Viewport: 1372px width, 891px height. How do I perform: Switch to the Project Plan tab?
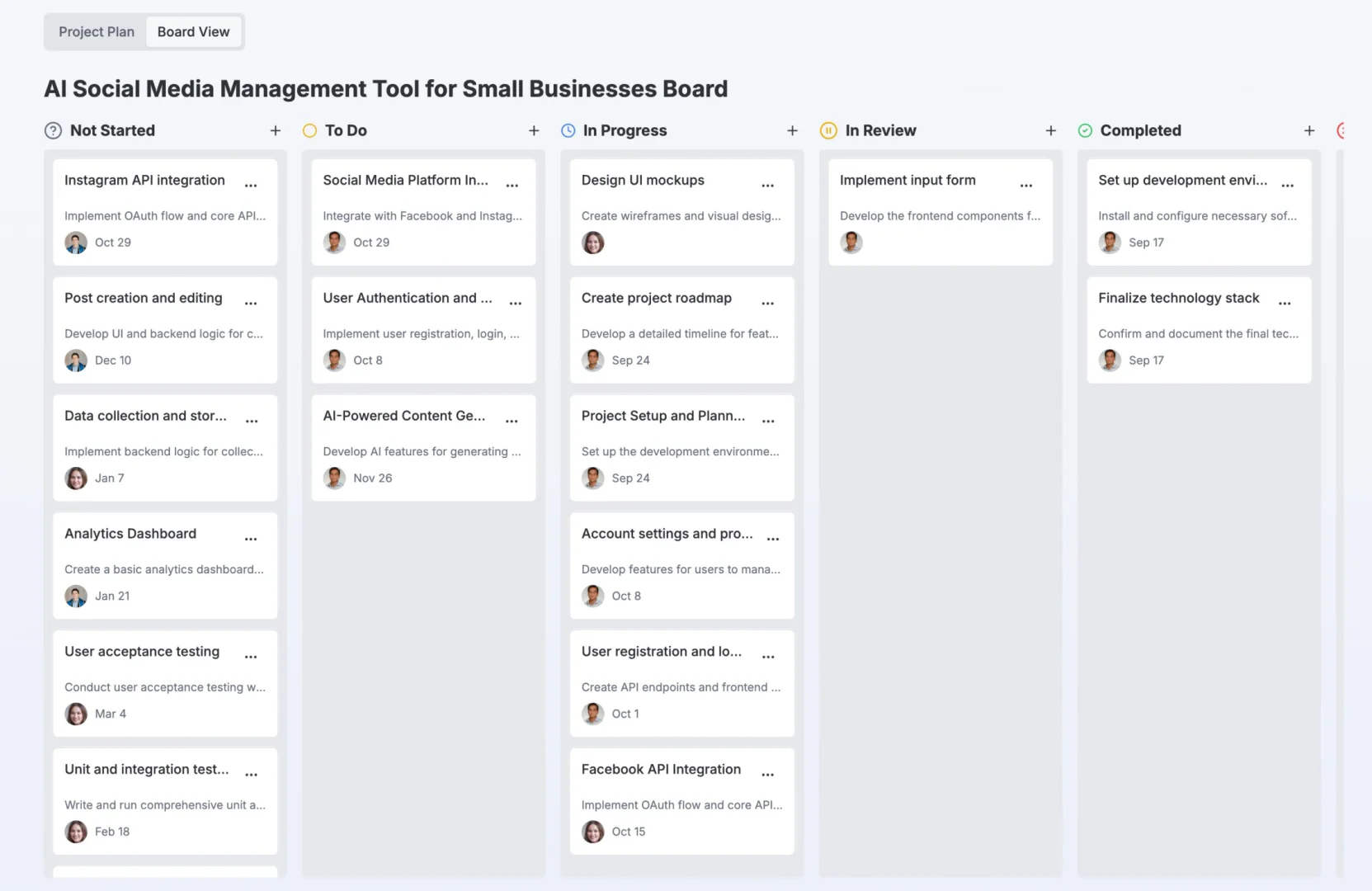pos(97,31)
